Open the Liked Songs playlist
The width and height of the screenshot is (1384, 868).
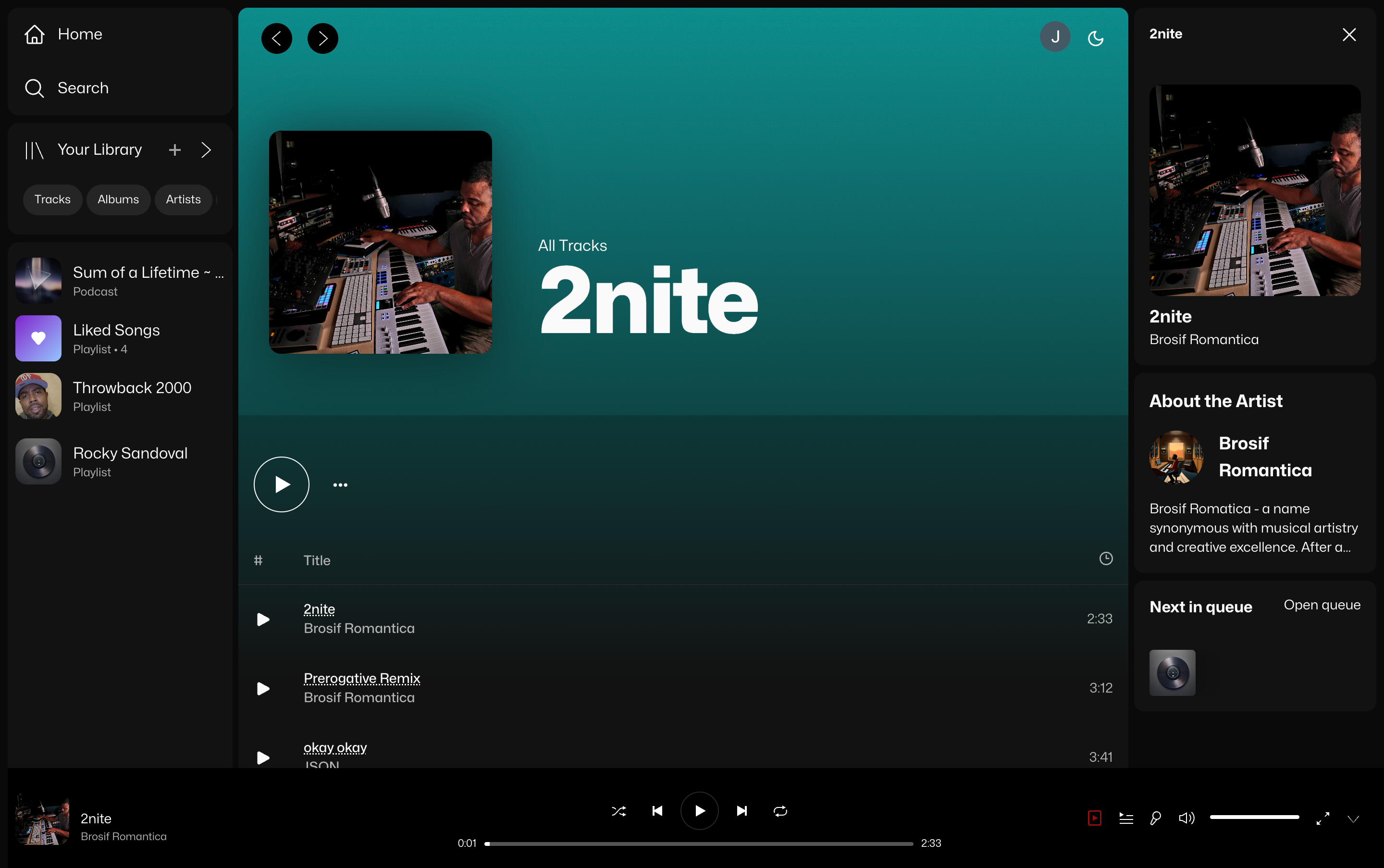click(x=120, y=338)
